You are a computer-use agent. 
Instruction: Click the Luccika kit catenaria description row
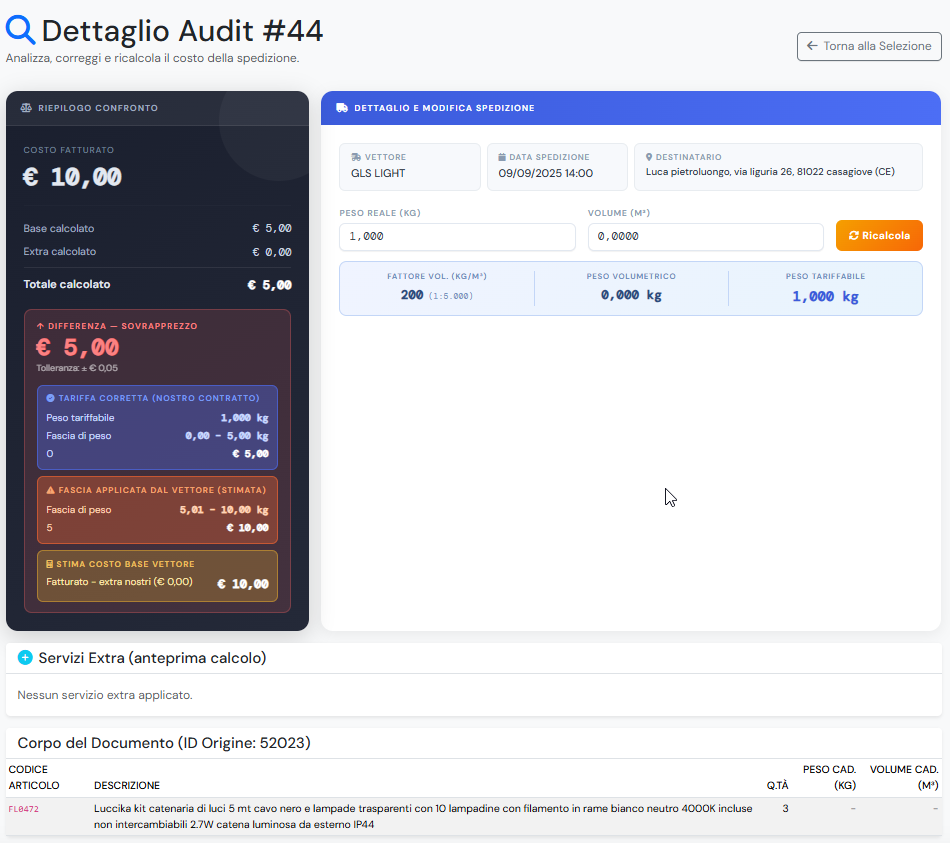(423, 816)
